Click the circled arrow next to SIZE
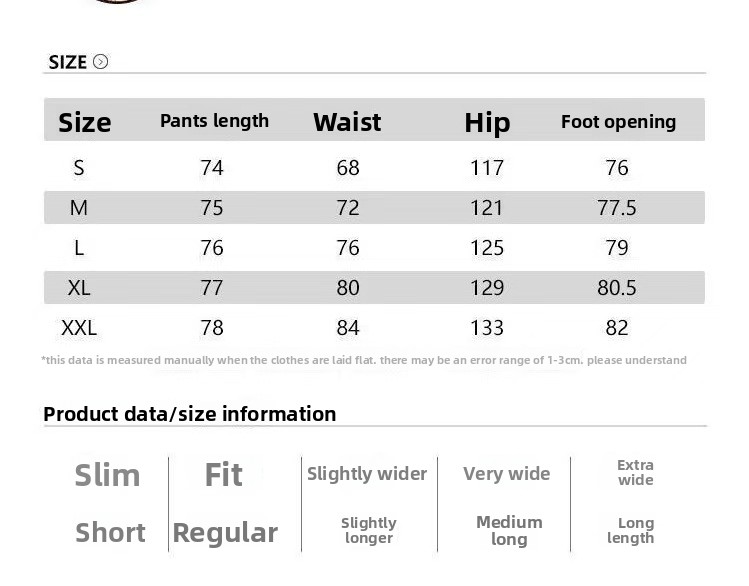 pyautogui.click(x=100, y=62)
